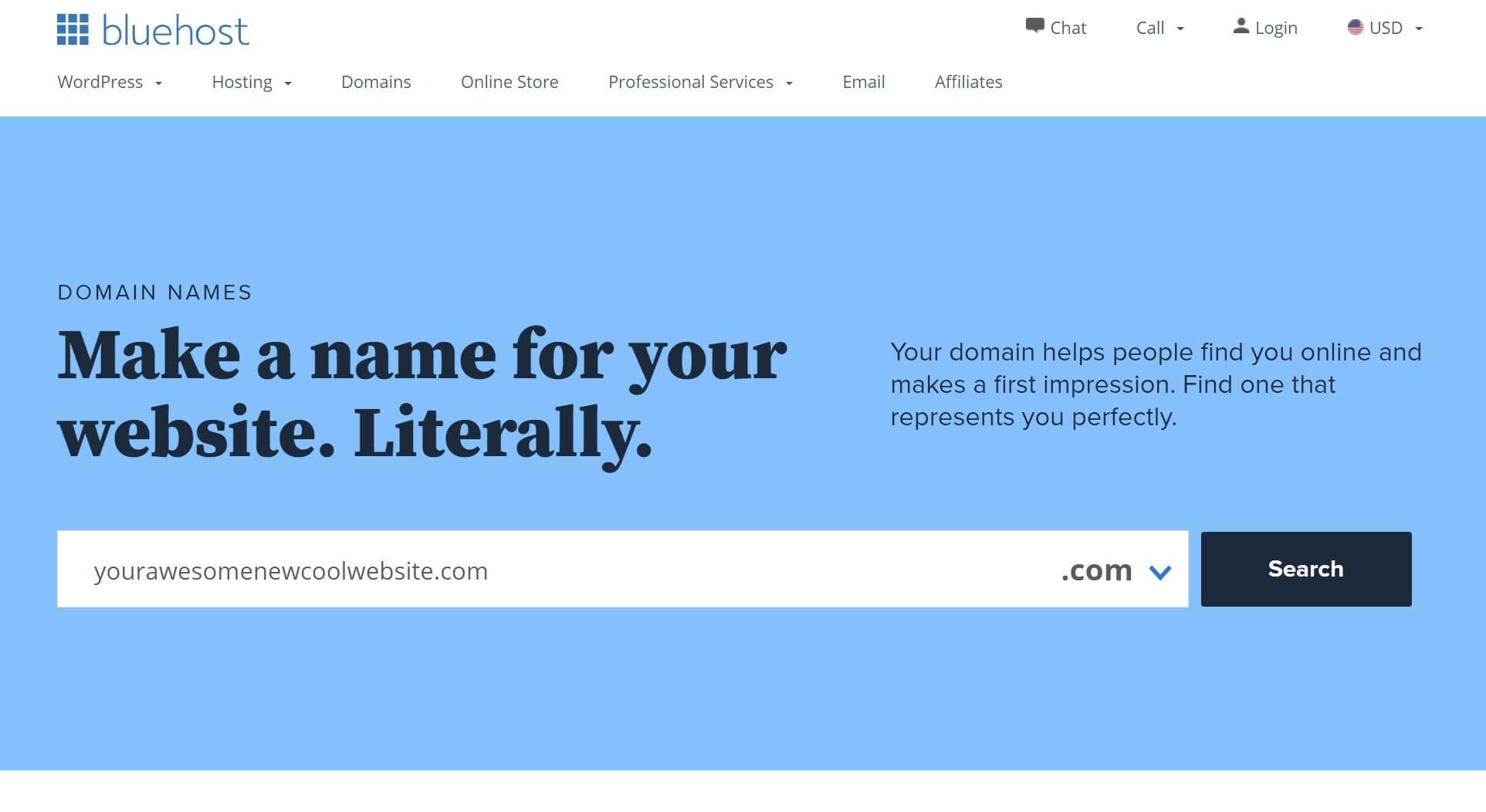The image size is (1486, 812).
Task: Navigate to the Email page
Action: pos(864,82)
